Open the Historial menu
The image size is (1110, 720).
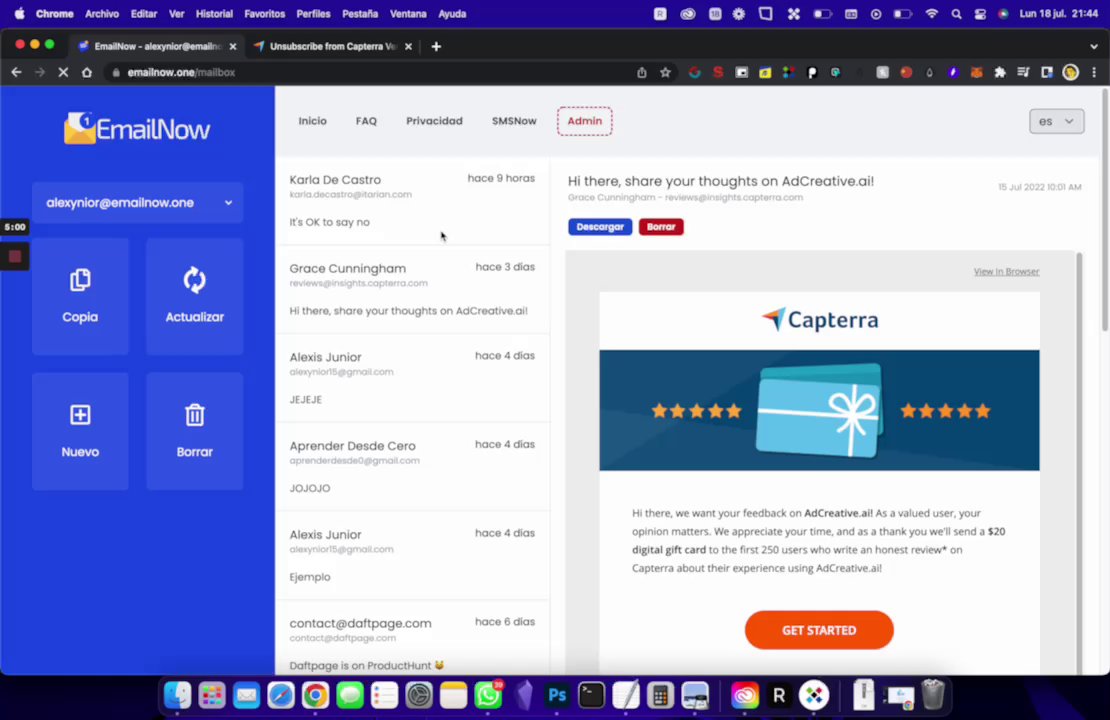point(214,13)
